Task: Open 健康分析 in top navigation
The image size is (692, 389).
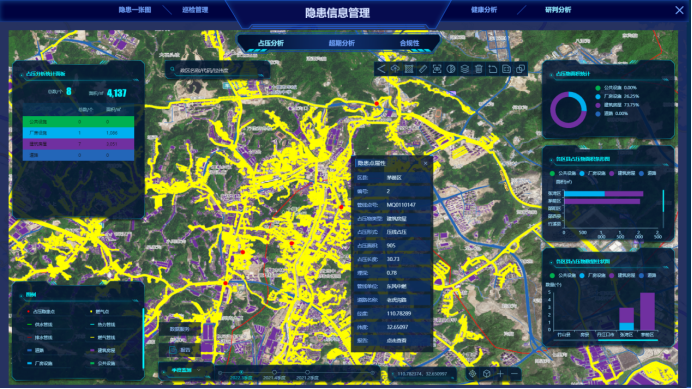Action: click(x=484, y=10)
